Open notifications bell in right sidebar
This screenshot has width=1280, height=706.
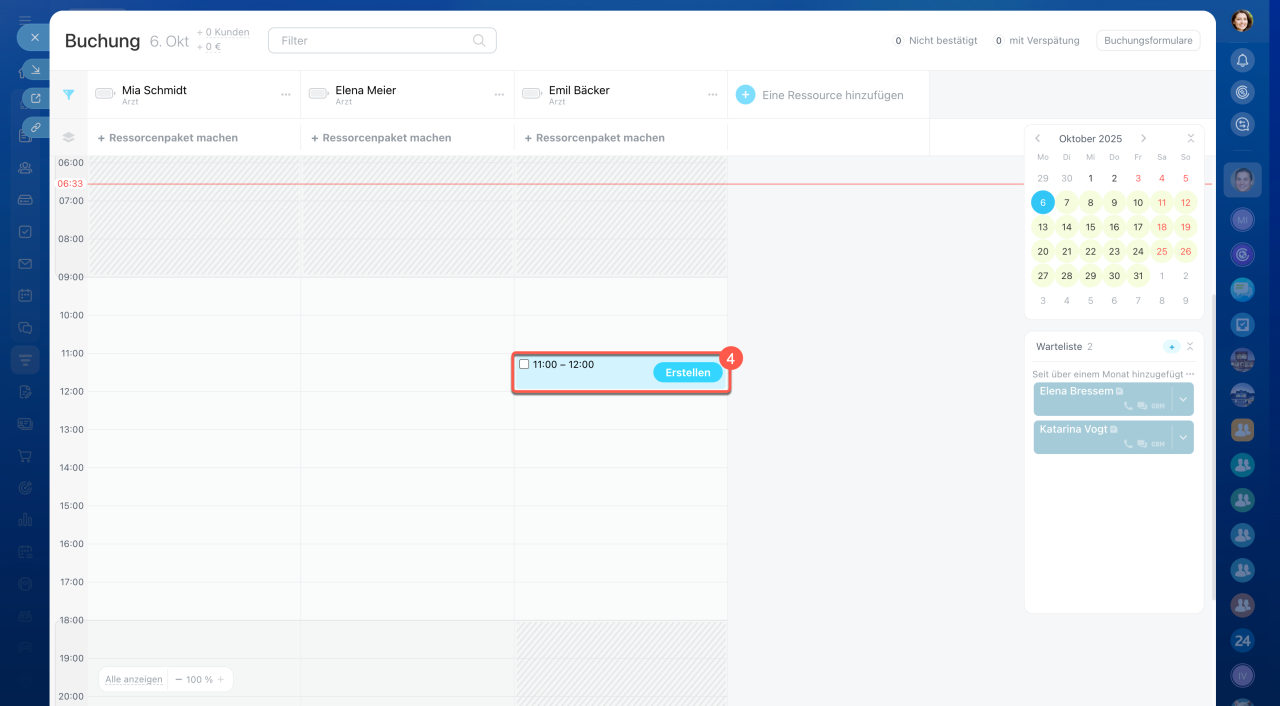(x=1242, y=60)
